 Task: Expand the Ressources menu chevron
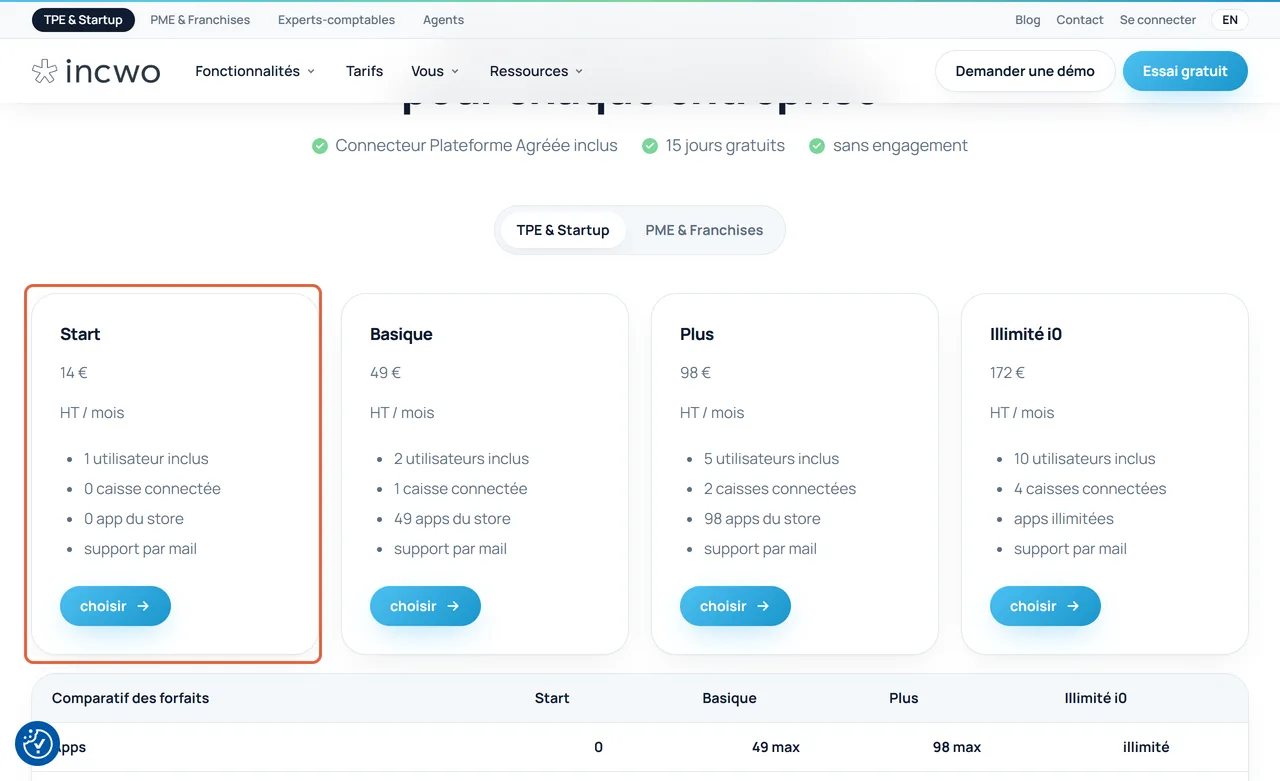tap(579, 71)
